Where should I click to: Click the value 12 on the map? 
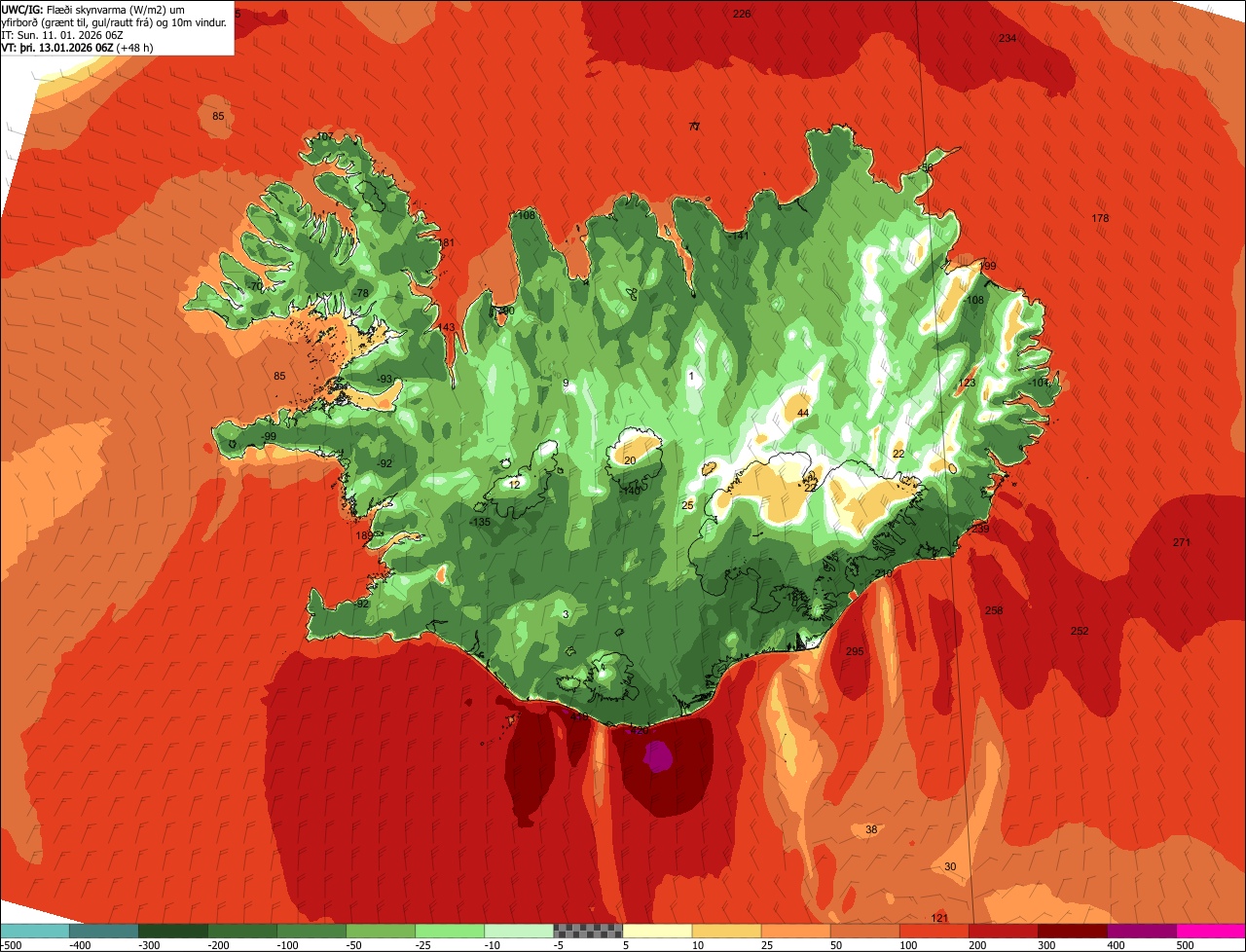pos(515,484)
